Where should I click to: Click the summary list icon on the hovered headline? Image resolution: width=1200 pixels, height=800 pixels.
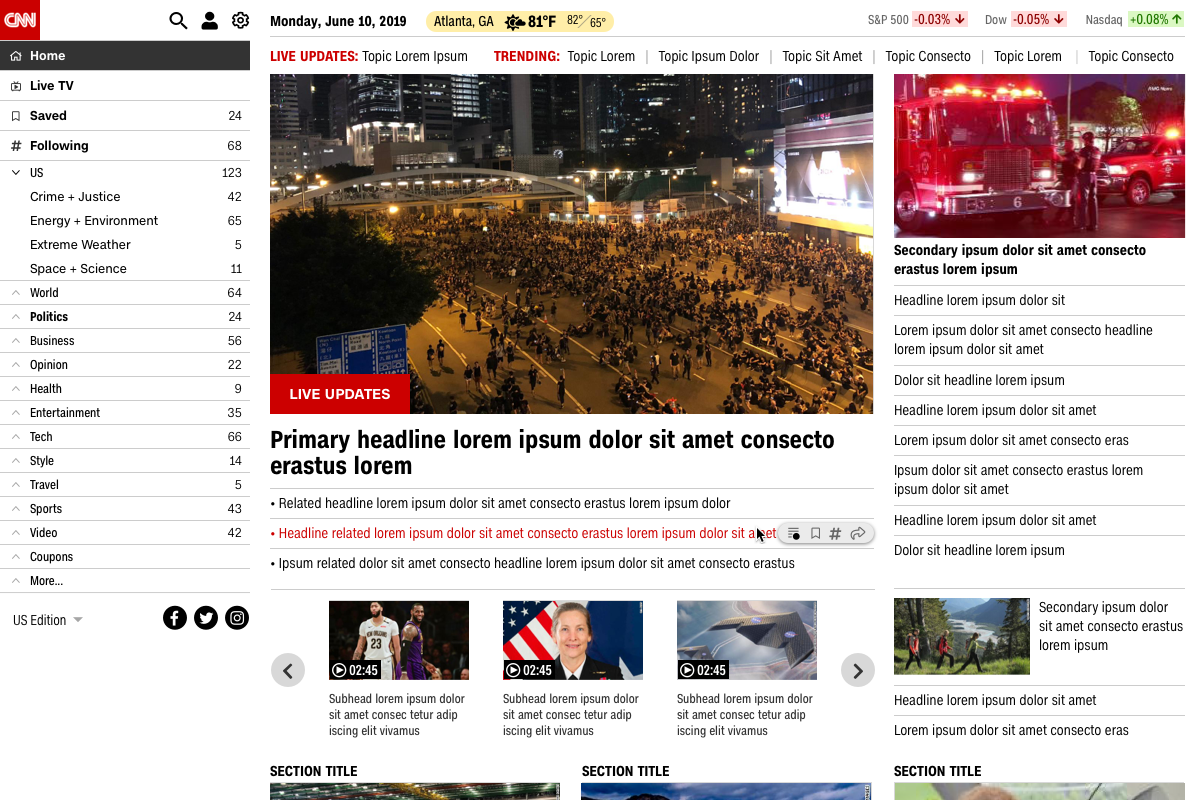tap(794, 534)
